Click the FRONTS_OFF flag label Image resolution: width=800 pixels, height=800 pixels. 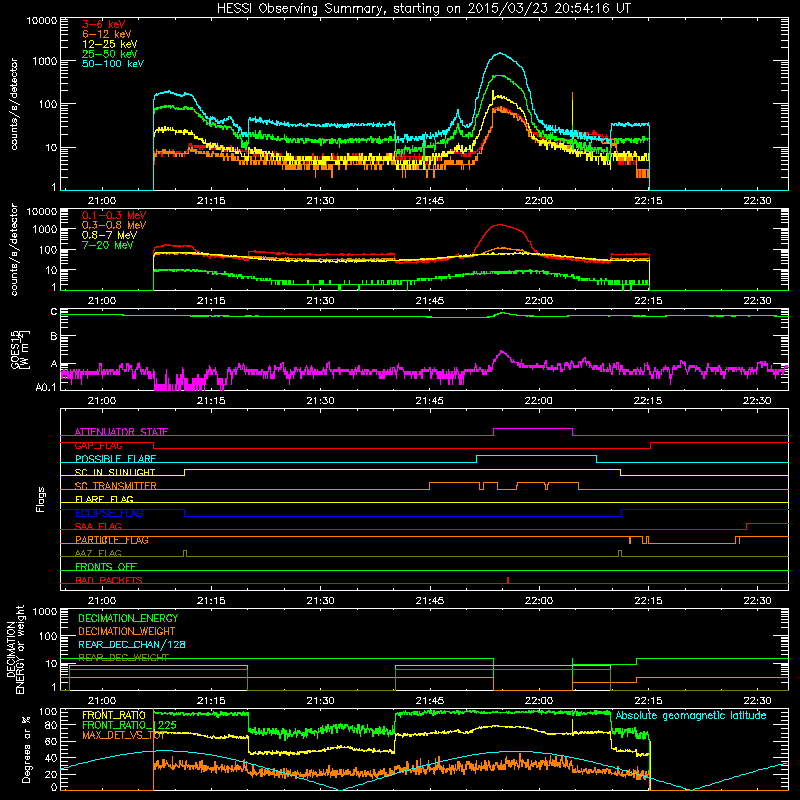click(x=106, y=567)
